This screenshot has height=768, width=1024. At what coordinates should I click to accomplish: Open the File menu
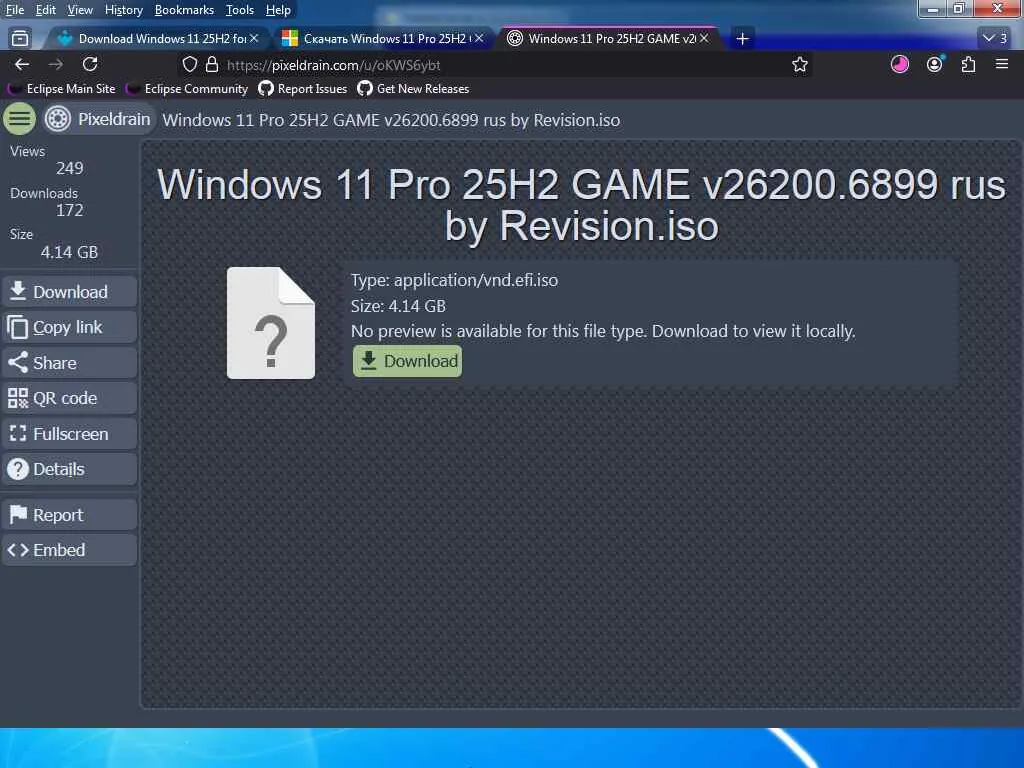[15, 10]
